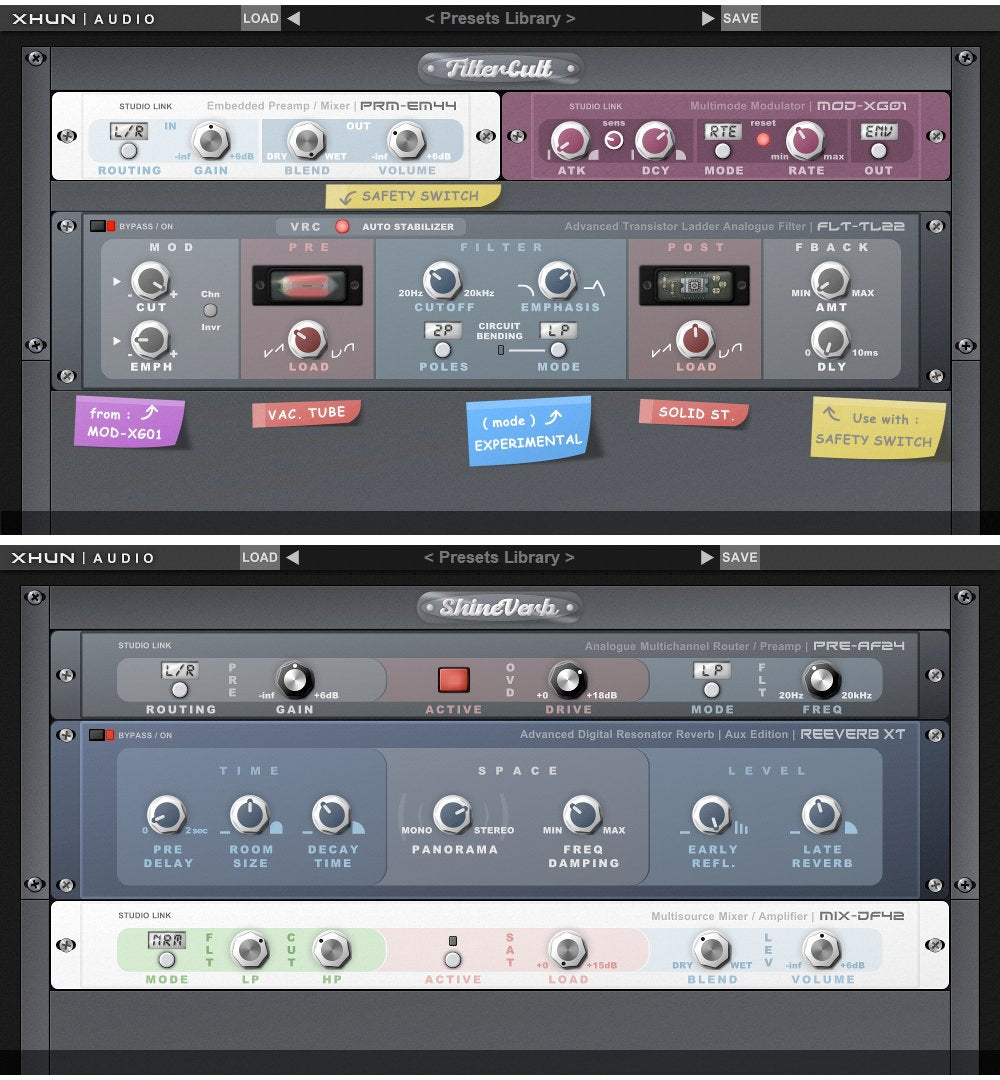Open Presets Library in FilterCult top bar
1000x1080 pixels.
(x=500, y=18)
